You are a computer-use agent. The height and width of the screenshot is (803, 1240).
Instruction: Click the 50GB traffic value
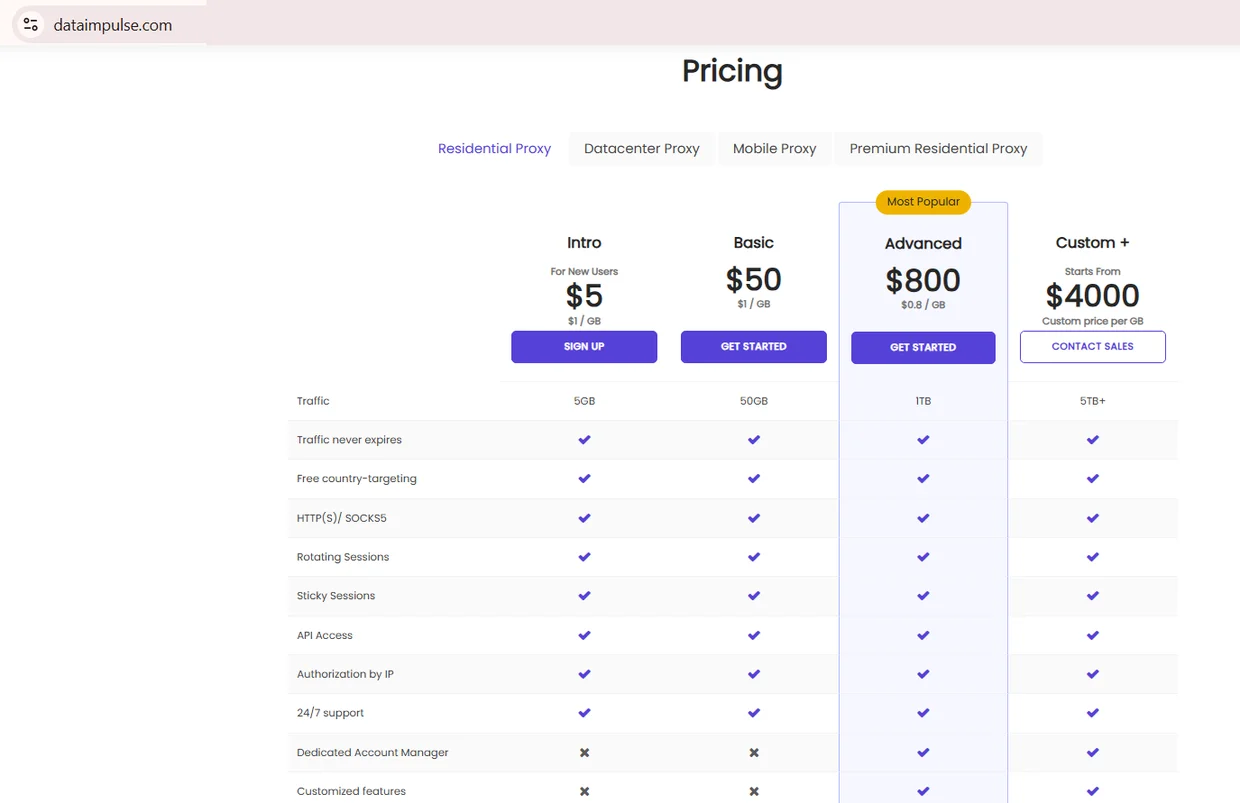point(754,401)
